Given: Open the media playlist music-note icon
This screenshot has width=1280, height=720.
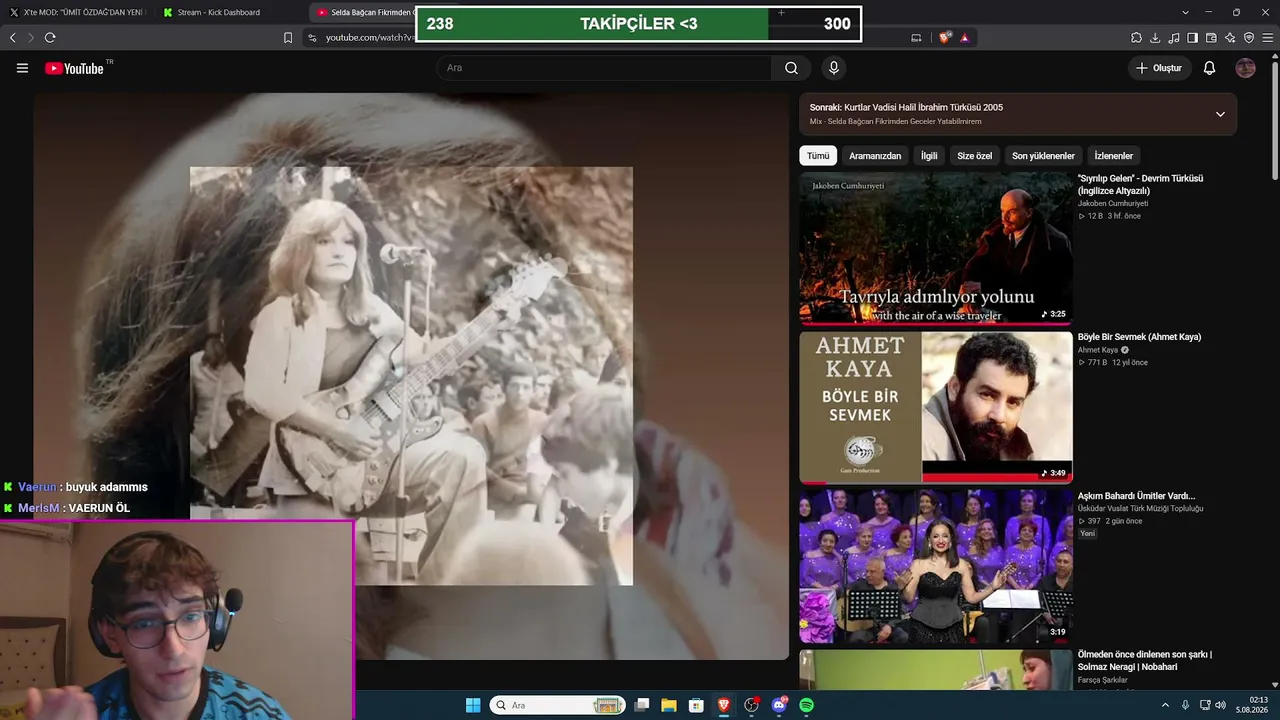Looking at the screenshot, I should (x=1174, y=38).
